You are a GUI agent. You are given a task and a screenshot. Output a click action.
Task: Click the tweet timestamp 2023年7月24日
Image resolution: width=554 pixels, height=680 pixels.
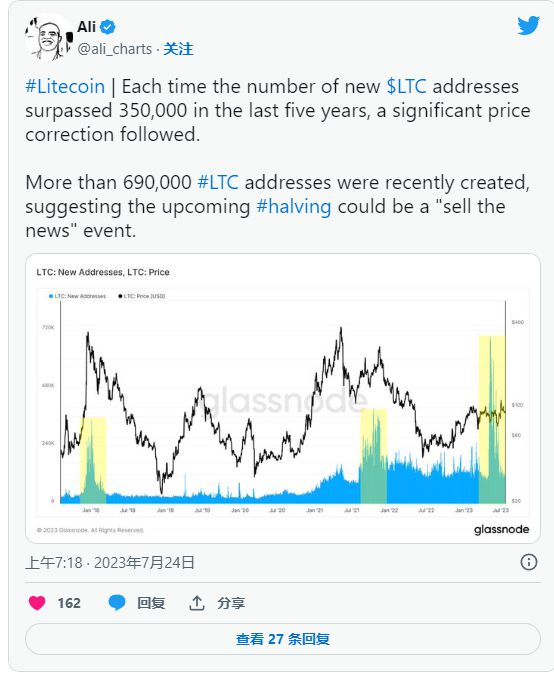click(x=144, y=562)
